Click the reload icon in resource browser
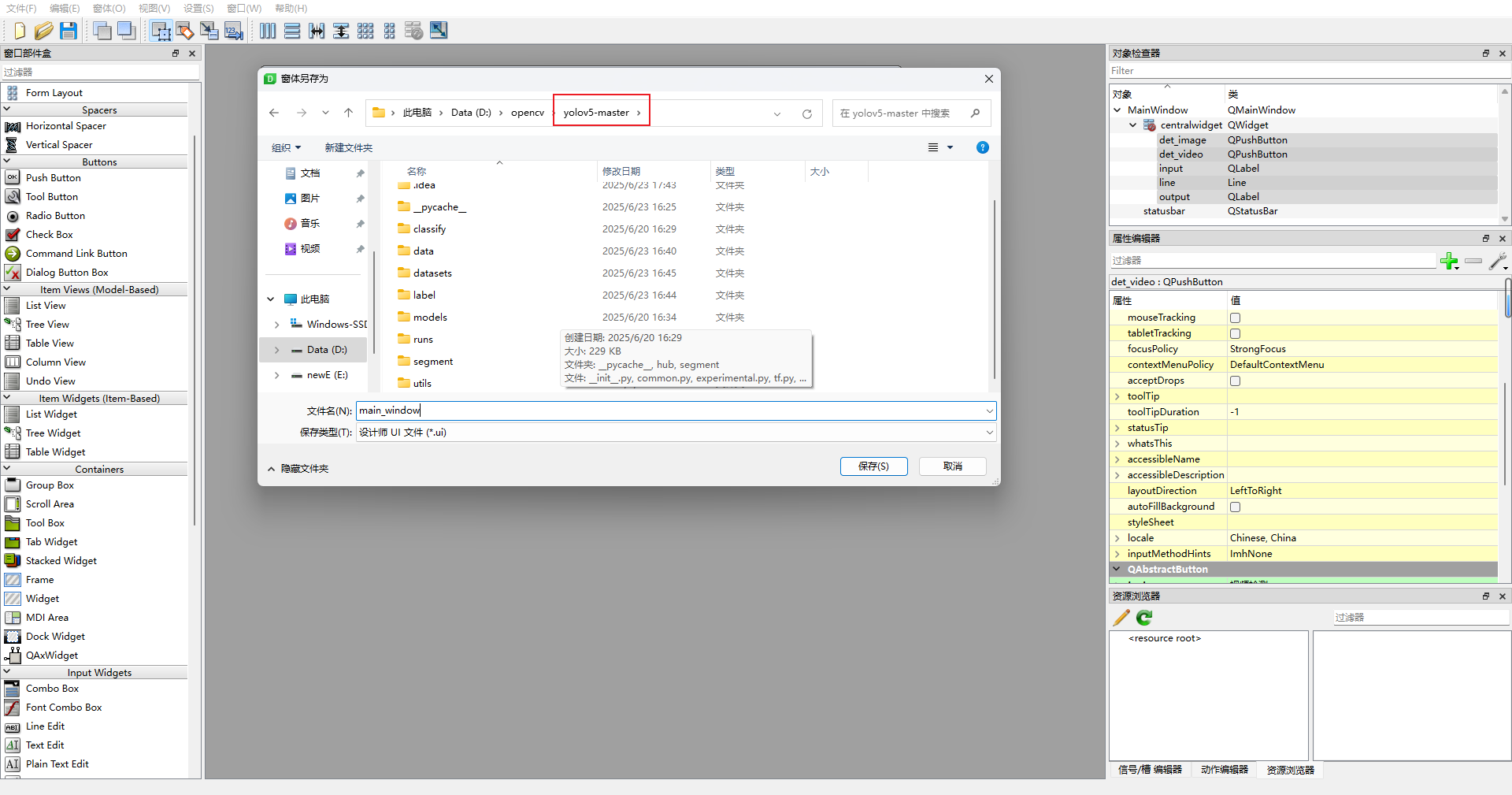The image size is (1512, 795). pyautogui.click(x=1143, y=618)
